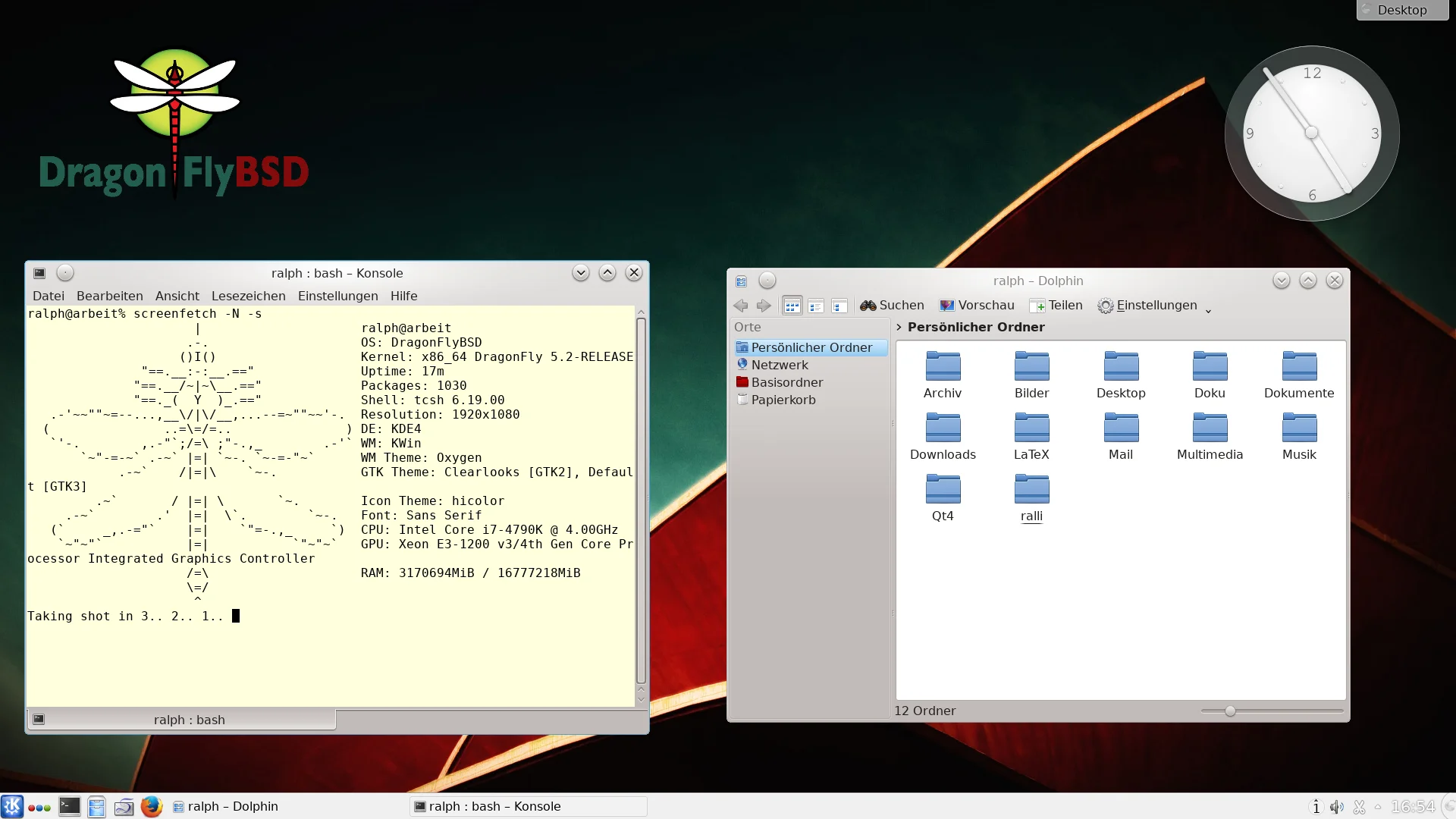Screen dimensions: 1456x819
Task: Select the Musik folder
Action: [1299, 437]
